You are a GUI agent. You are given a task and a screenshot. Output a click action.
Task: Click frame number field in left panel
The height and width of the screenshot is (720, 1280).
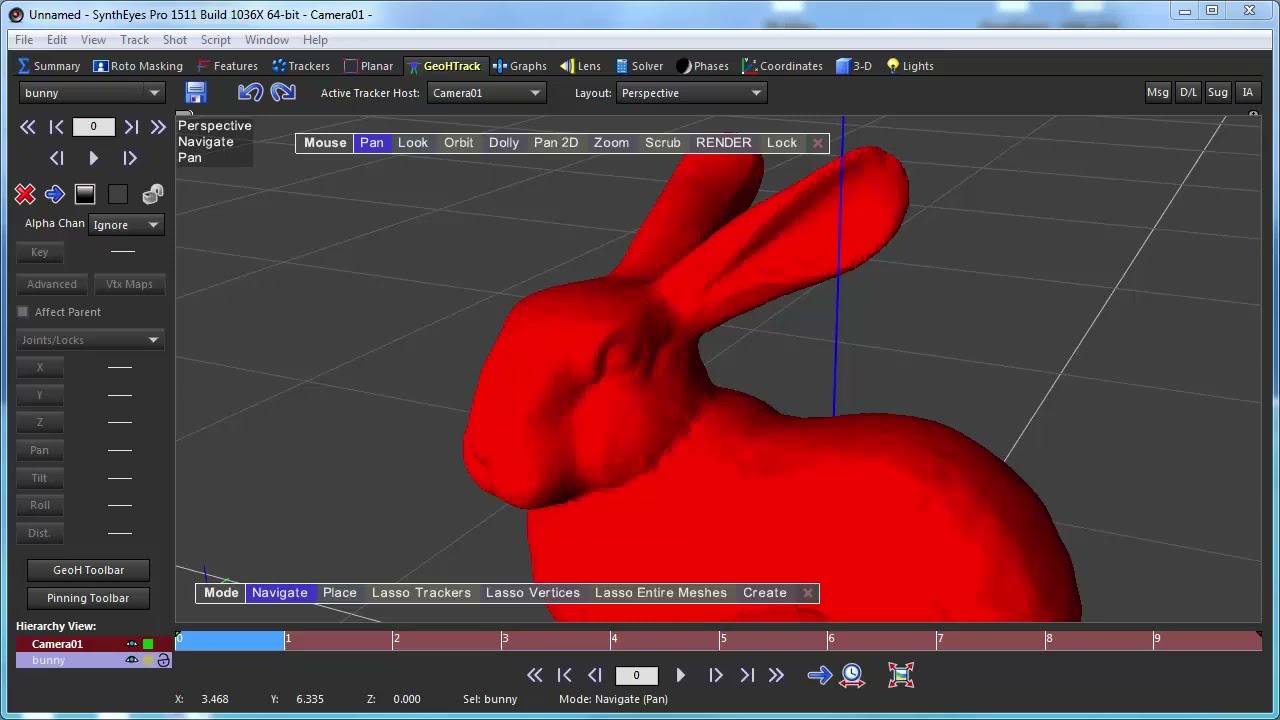point(93,127)
